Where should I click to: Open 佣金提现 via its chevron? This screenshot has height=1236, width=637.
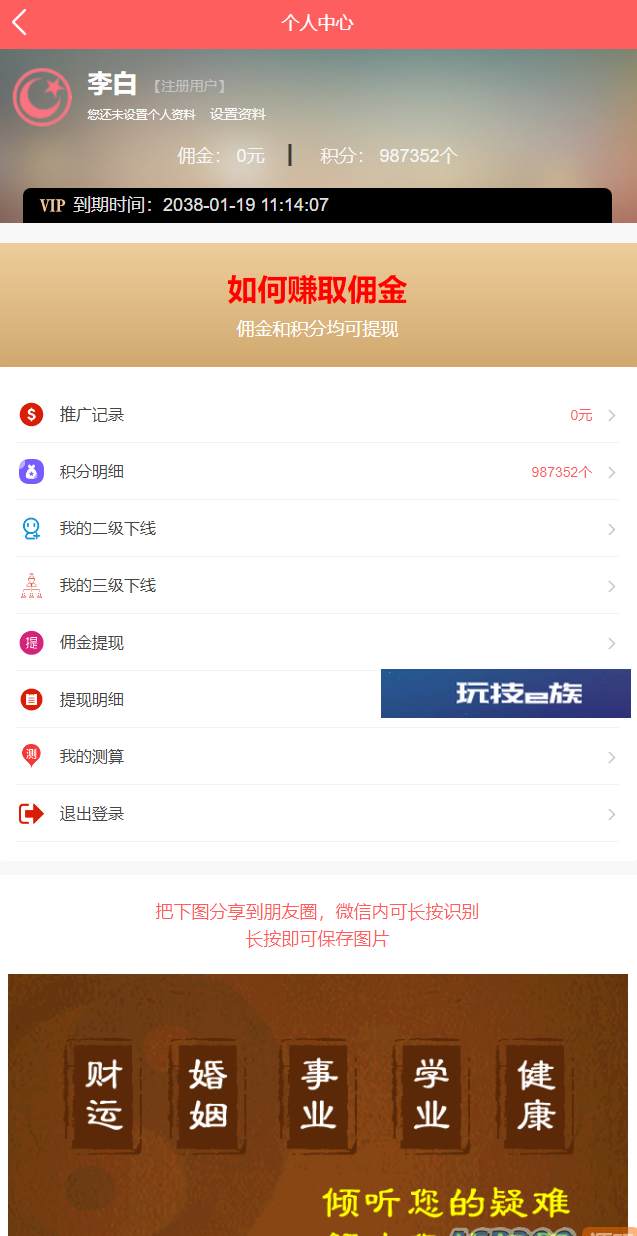(x=611, y=643)
